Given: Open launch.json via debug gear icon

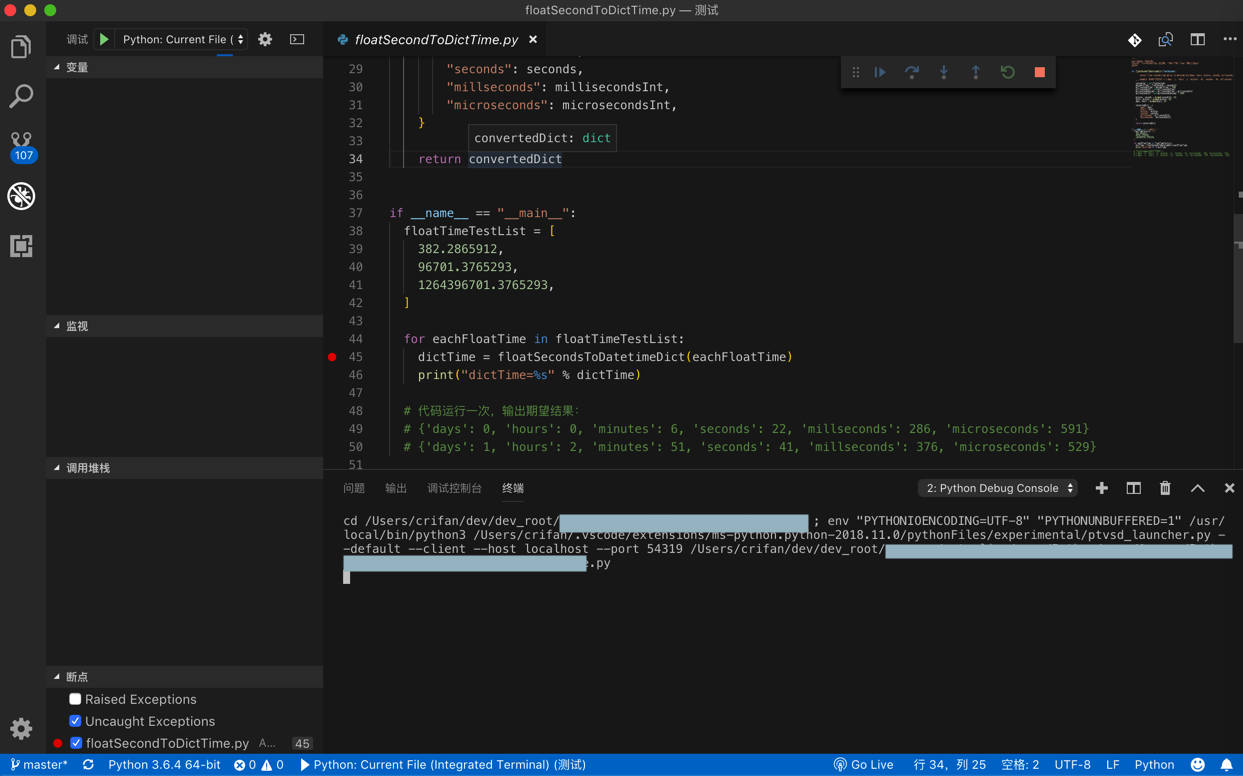Looking at the screenshot, I should (x=265, y=40).
